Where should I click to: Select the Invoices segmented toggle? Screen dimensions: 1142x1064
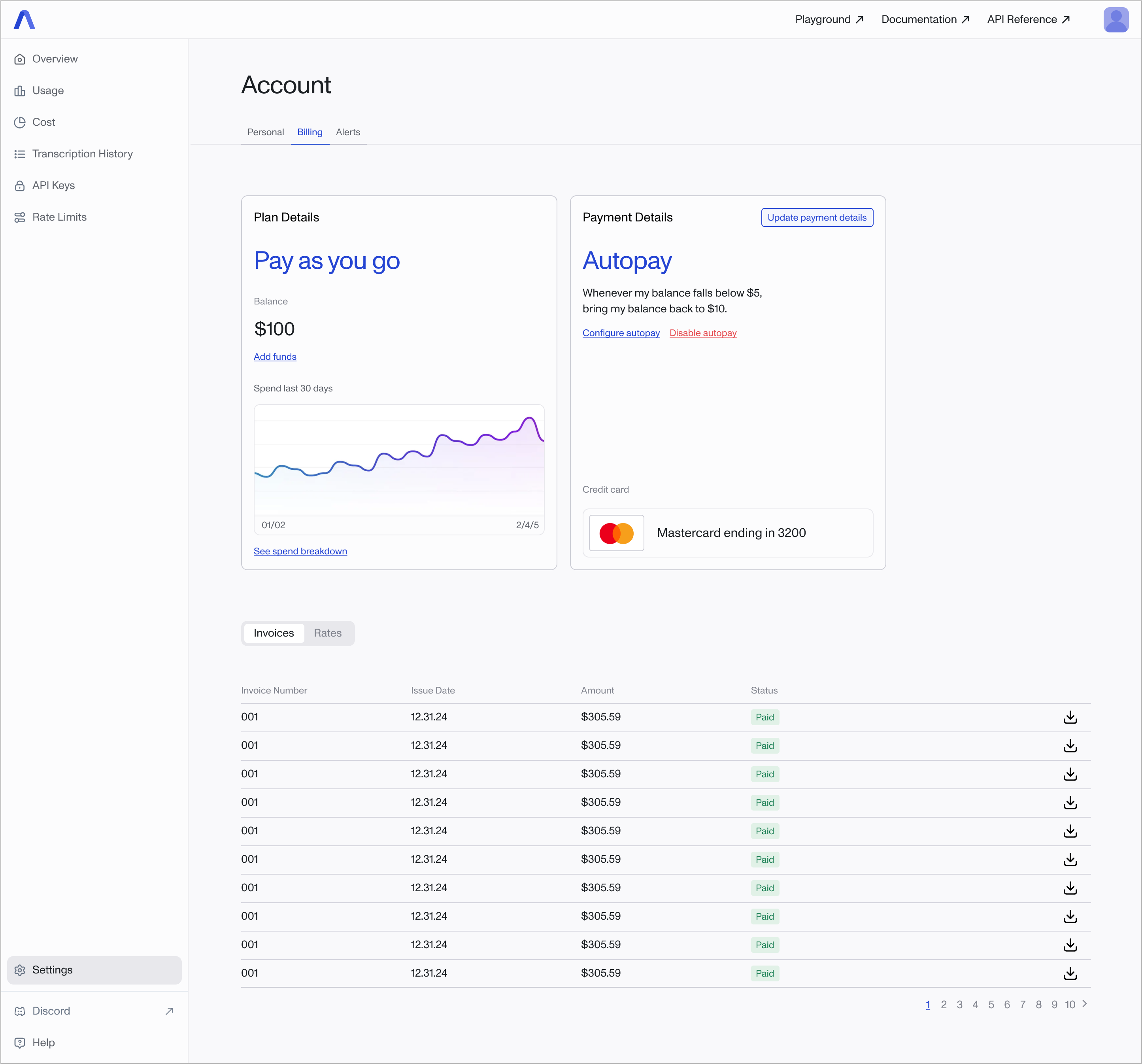(x=274, y=633)
